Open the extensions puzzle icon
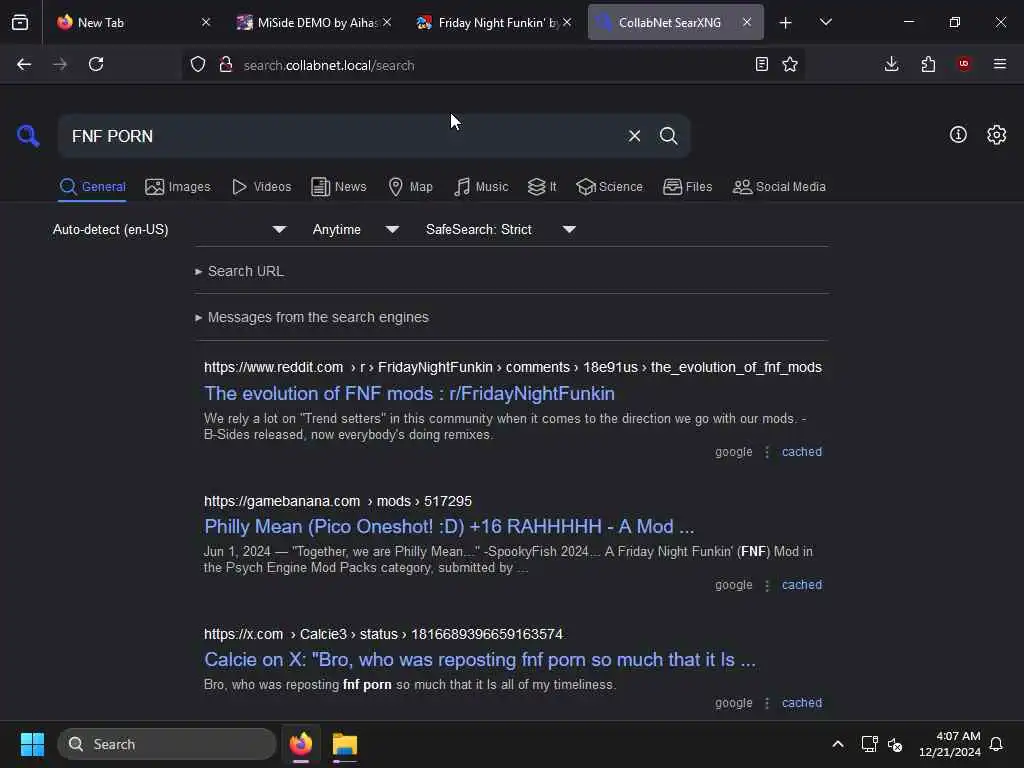Viewport: 1024px width, 768px height. (928, 64)
